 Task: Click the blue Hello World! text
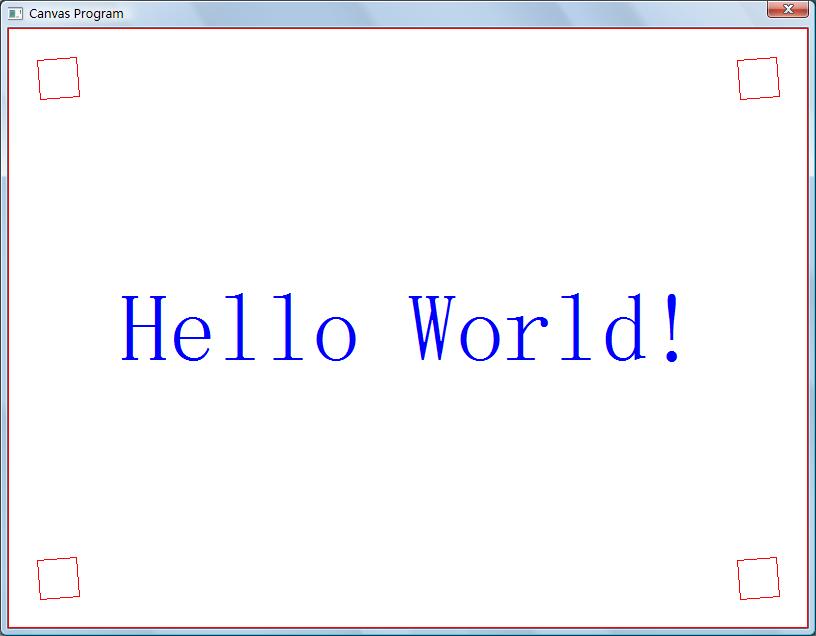401,327
